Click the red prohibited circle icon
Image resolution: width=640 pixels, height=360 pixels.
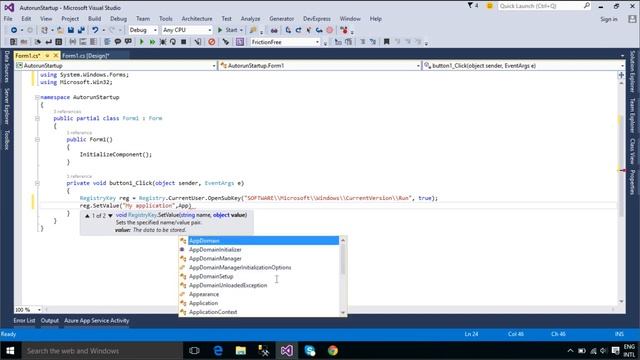pyautogui.click(x=211, y=42)
